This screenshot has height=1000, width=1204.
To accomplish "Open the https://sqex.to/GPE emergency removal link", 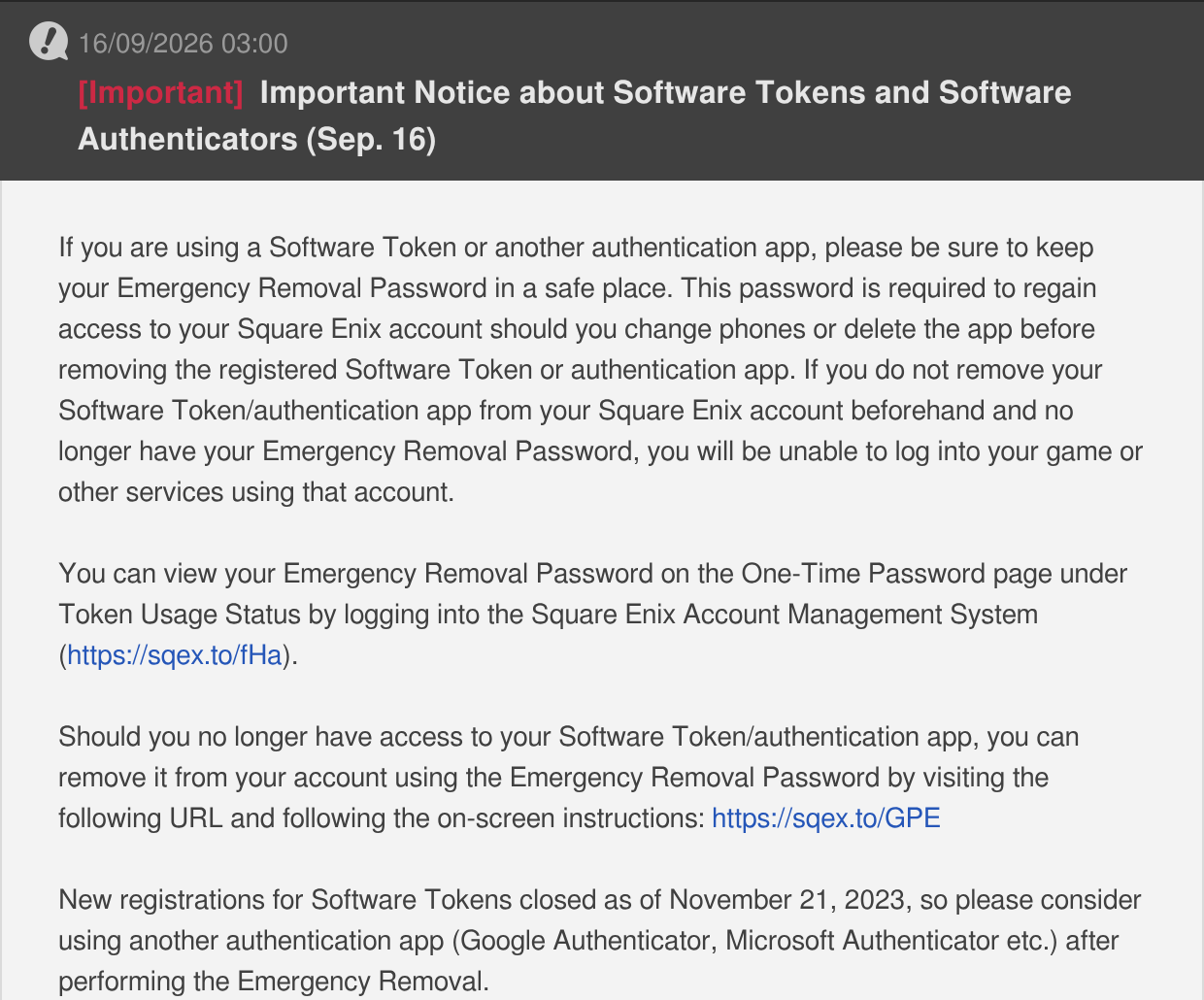I will point(826,818).
